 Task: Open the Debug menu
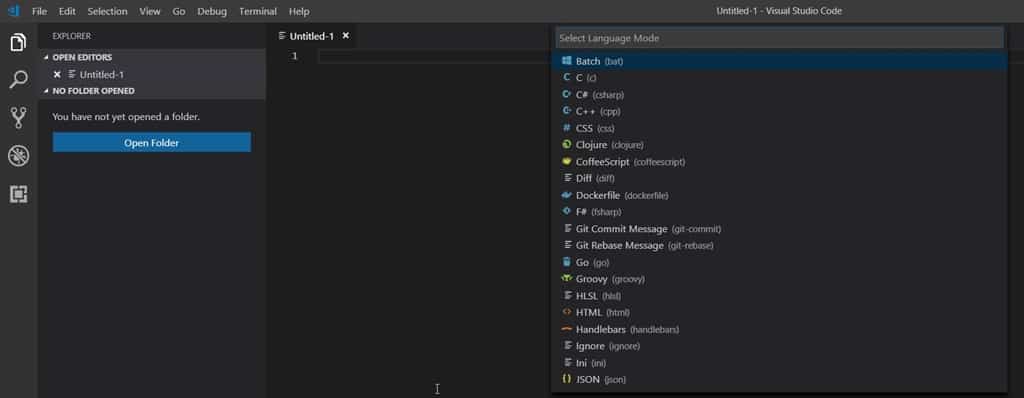(x=212, y=11)
